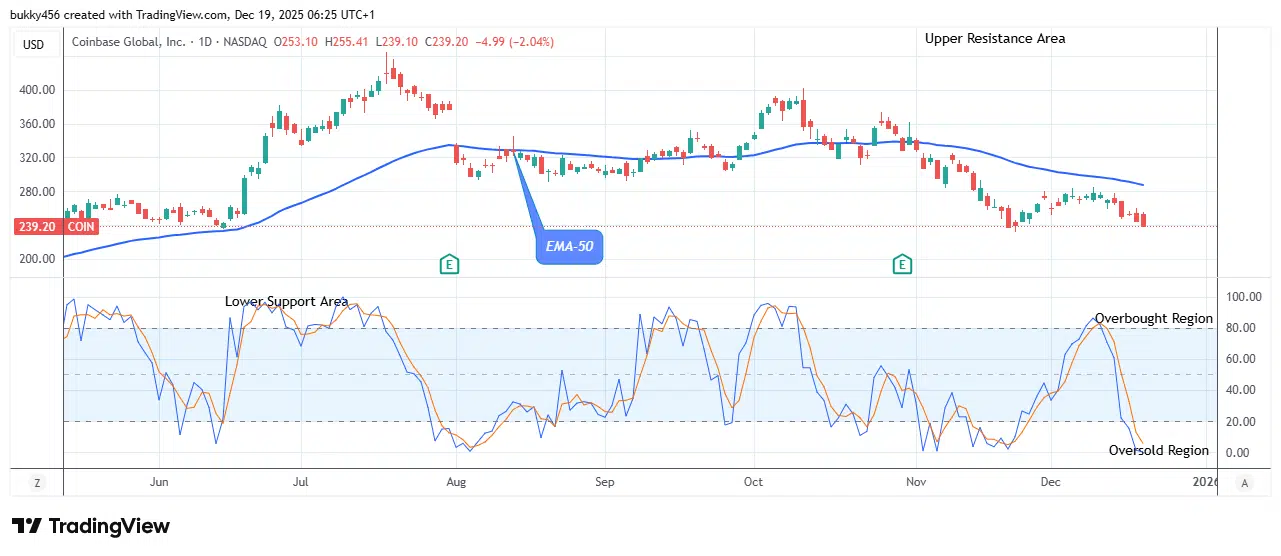Open the USD currency selector
The height and width of the screenshot is (556, 1281).
pos(36,43)
